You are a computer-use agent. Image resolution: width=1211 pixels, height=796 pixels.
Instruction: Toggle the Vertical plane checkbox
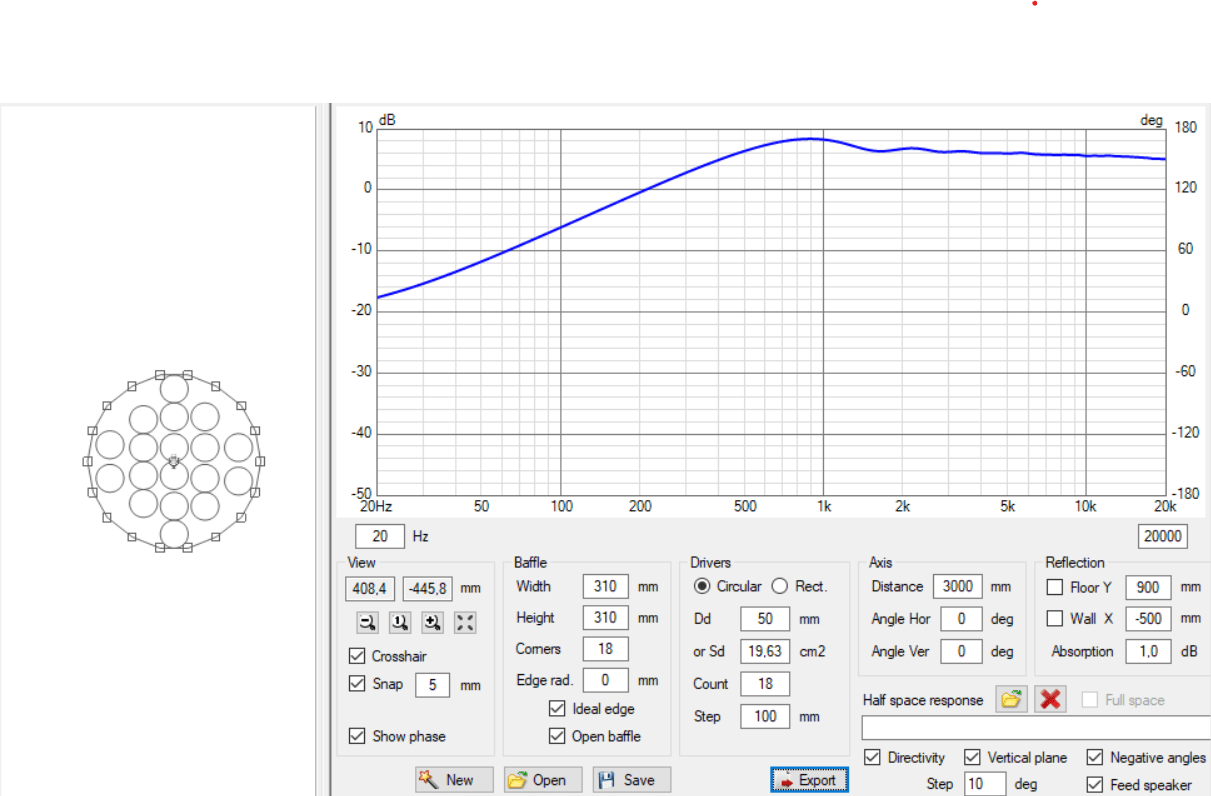pyautogui.click(x=972, y=757)
